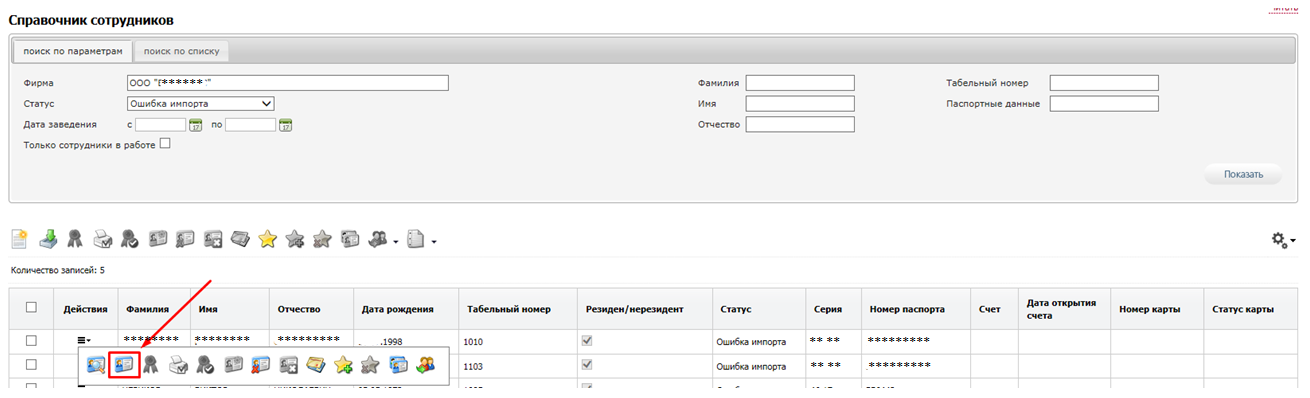The image size is (1310, 398).
Task: Click the stacked bank cards icon in main toolbar
Action: (240, 238)
